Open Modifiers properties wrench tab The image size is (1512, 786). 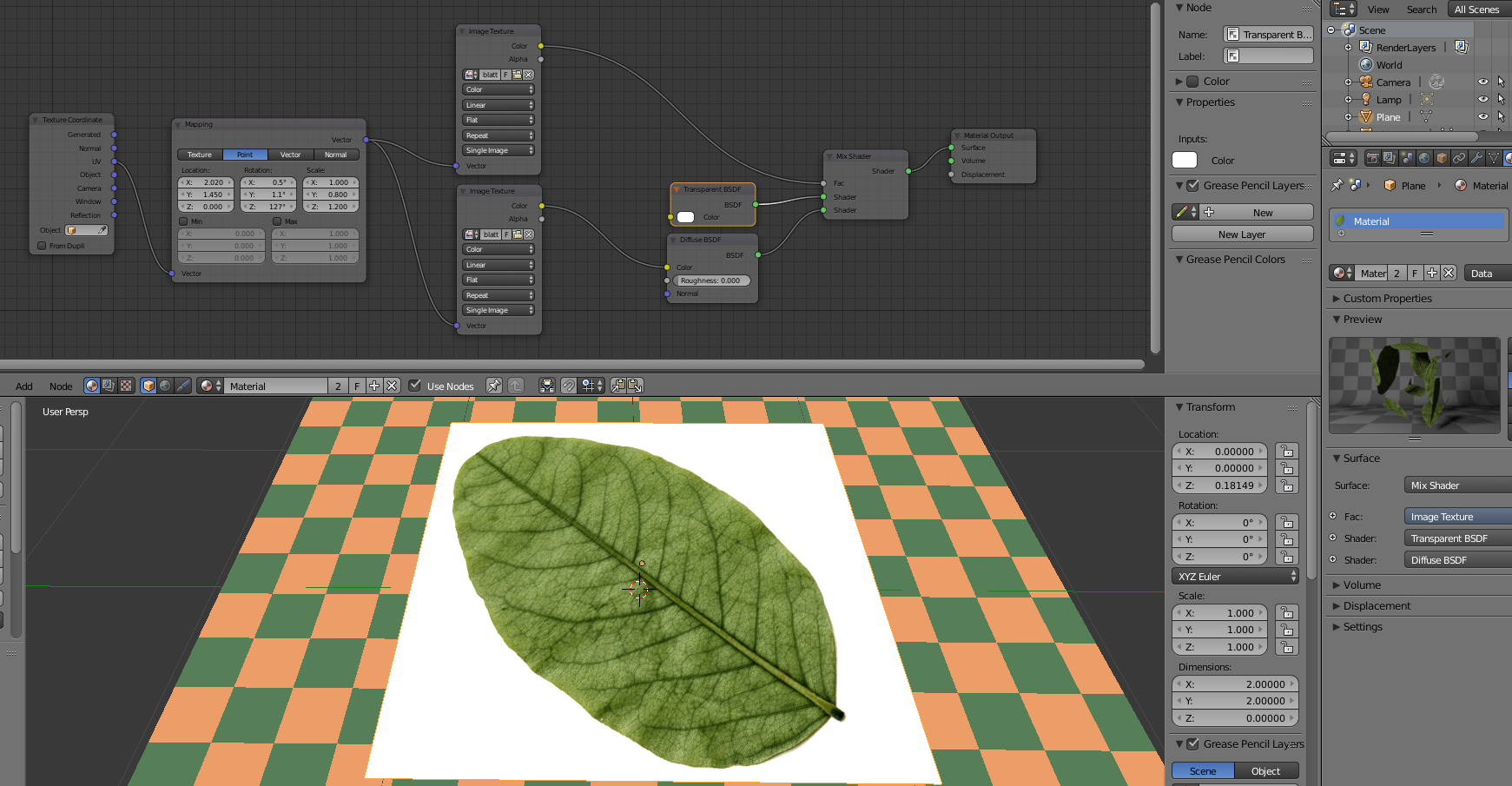coord(1476,158)
